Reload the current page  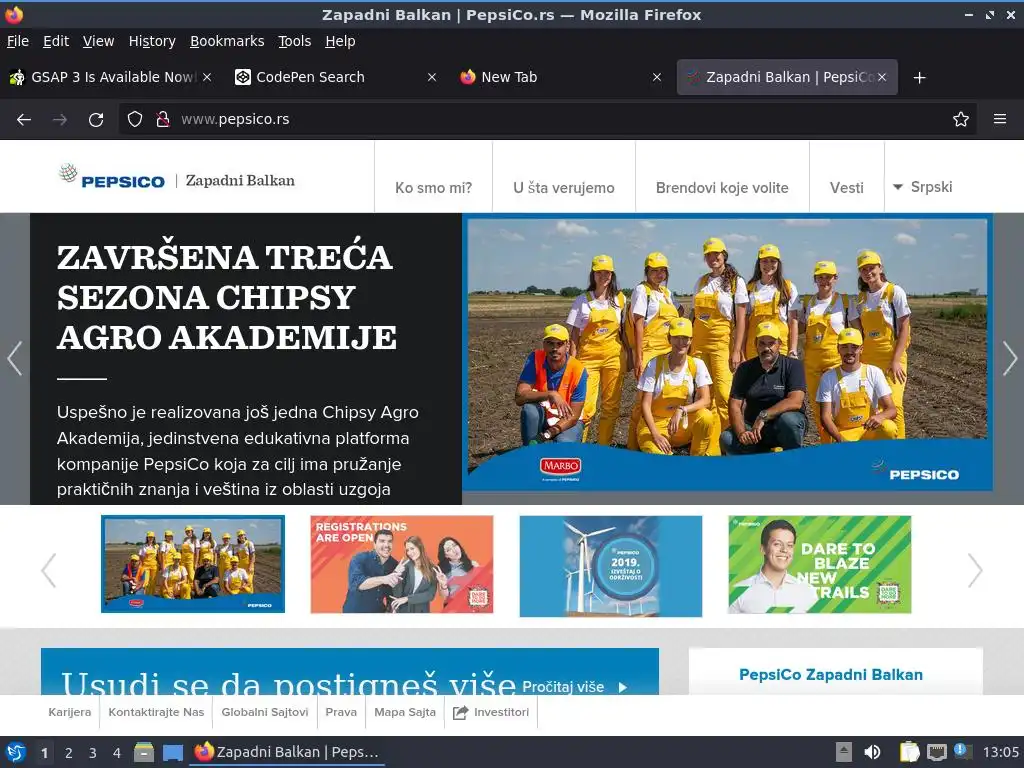96,120
